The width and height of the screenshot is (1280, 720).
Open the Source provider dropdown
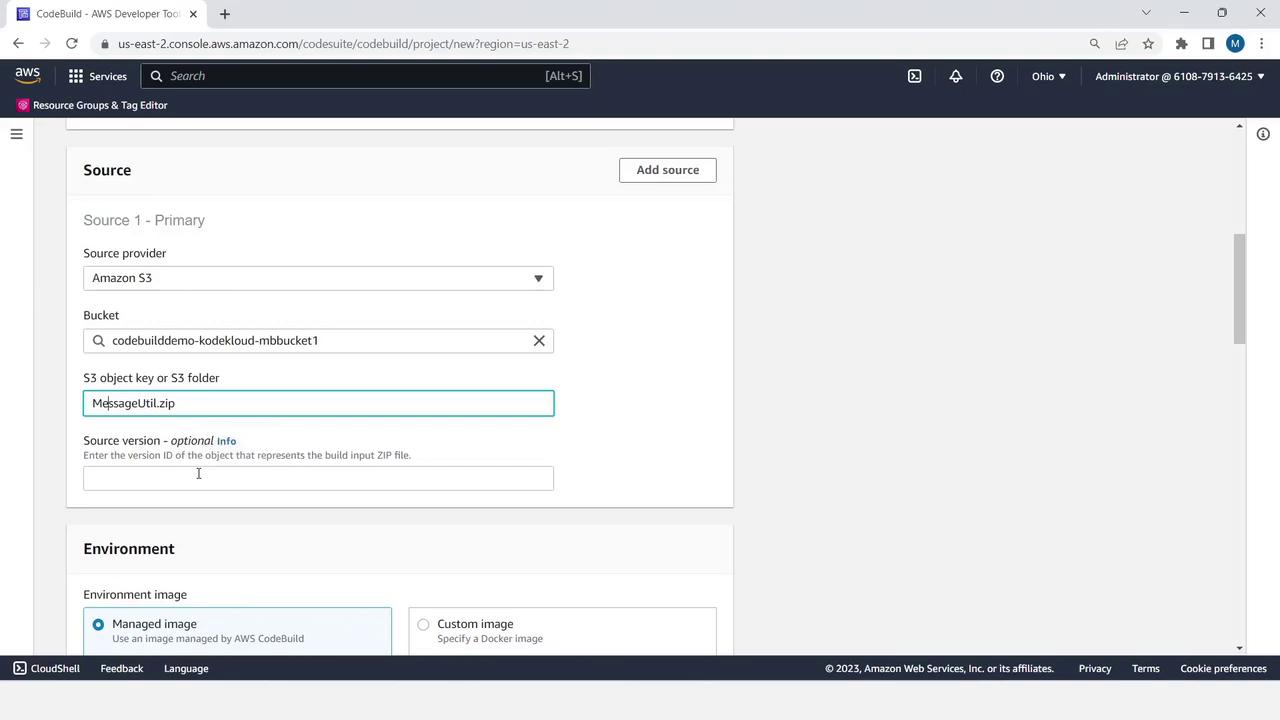[x=318, y=278]
